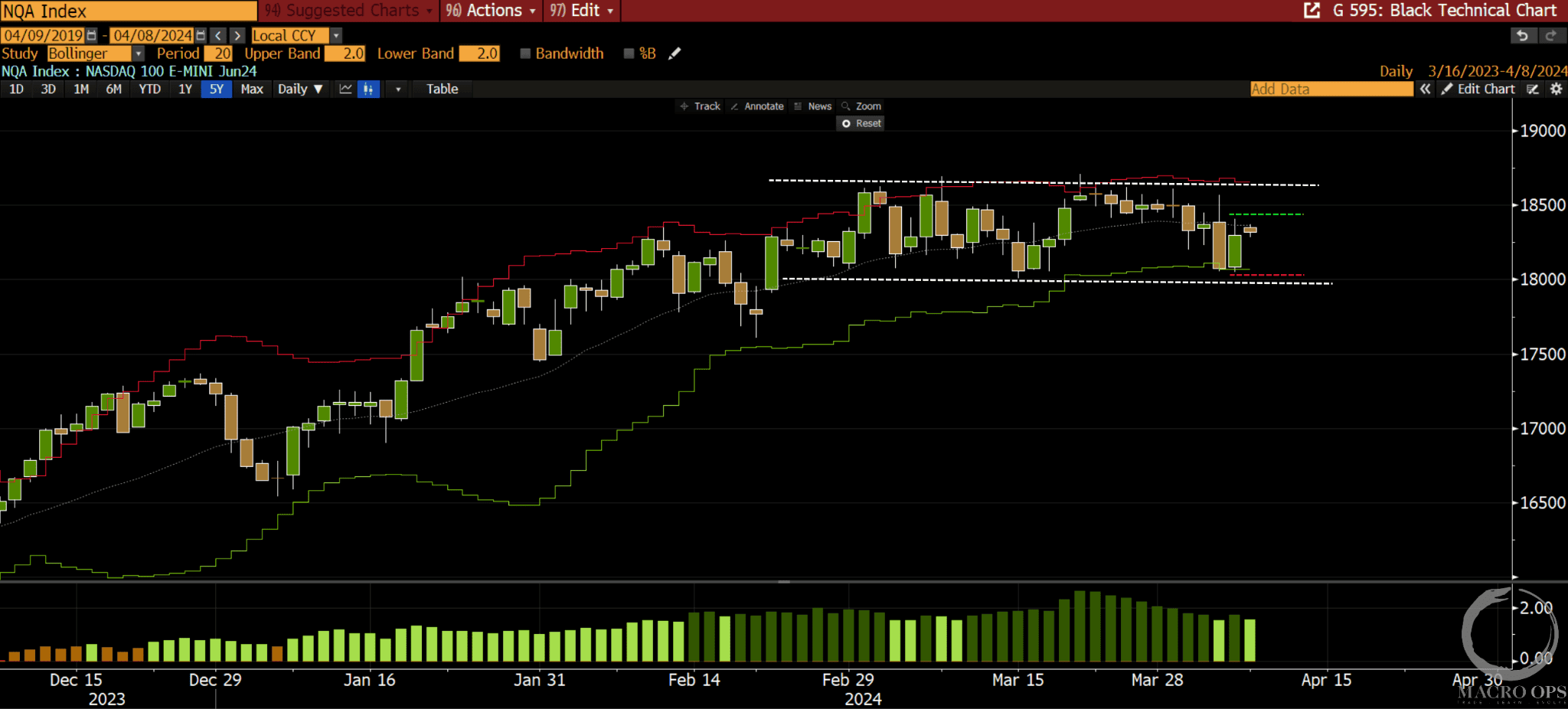Enable the Bandwidth checkbox
This screenshot has height=709, width=1568.
click(525, 54)
